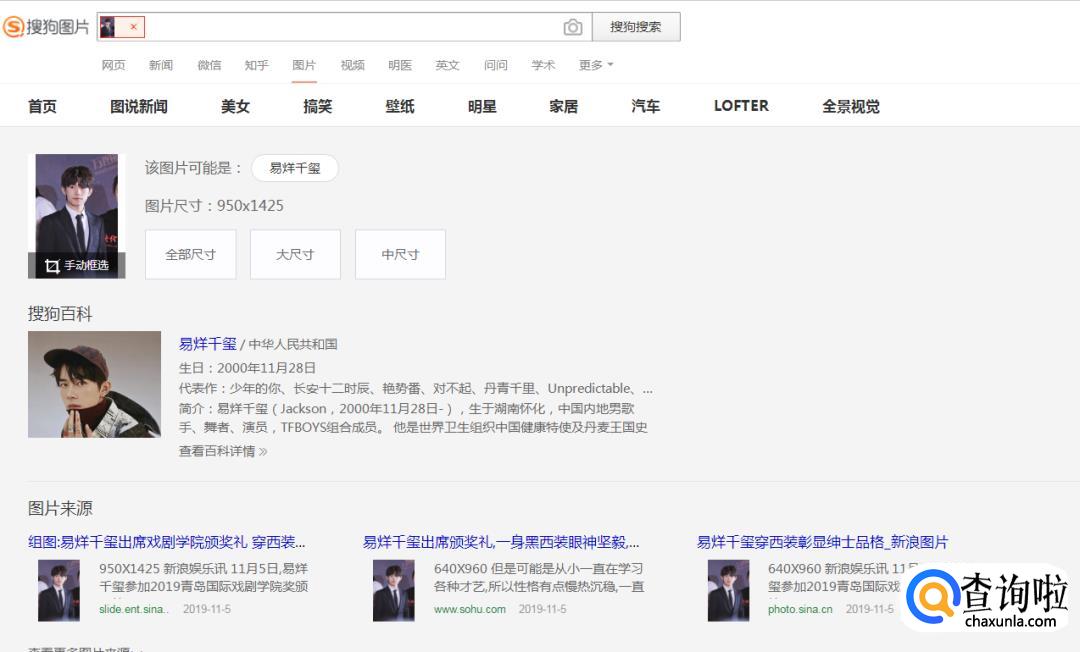The height and width of the screenshot is (652, 1080).
Task: Click in the image search input field
Action: 350,27
